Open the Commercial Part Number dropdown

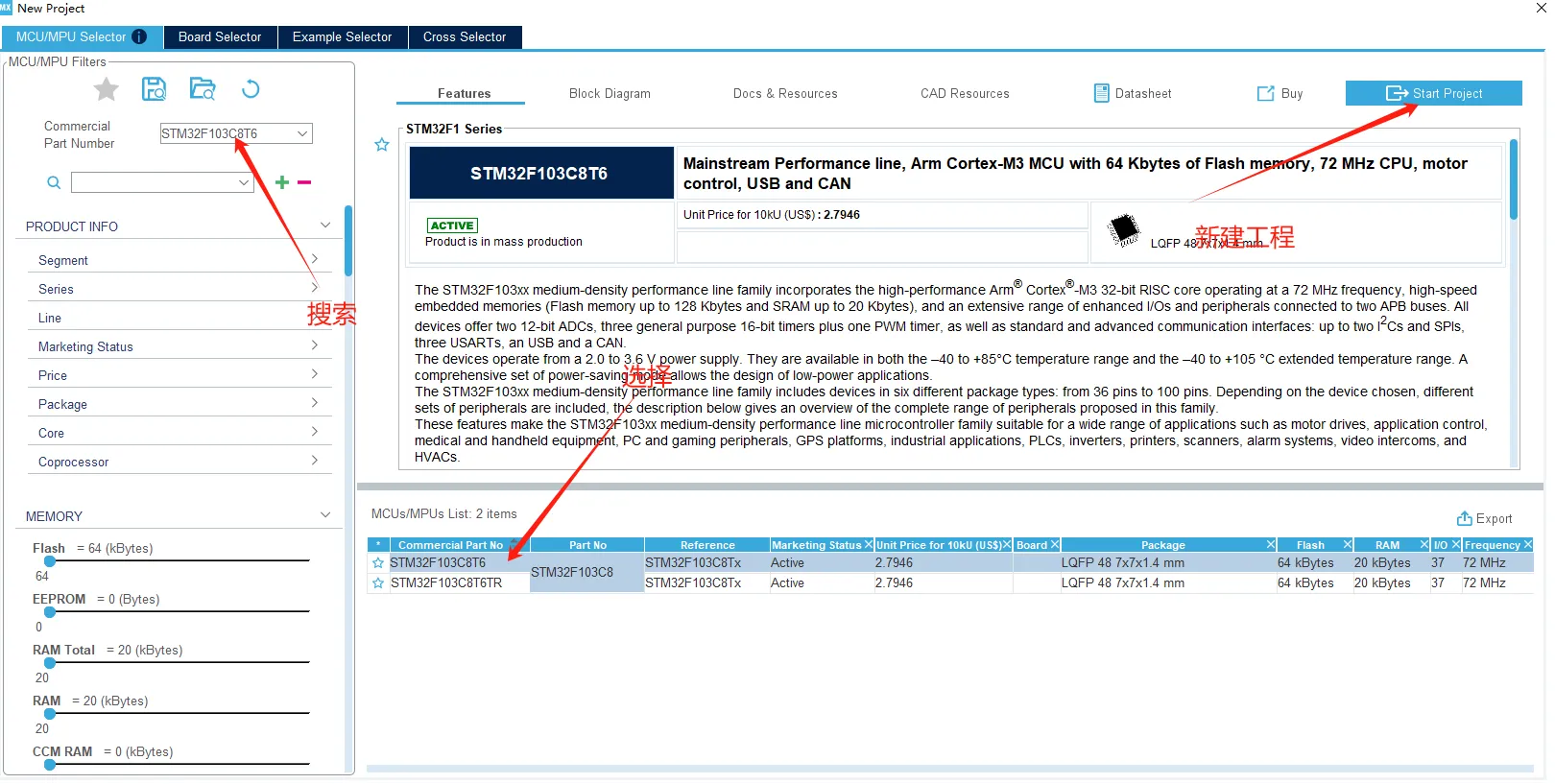(x=302, y=134)
